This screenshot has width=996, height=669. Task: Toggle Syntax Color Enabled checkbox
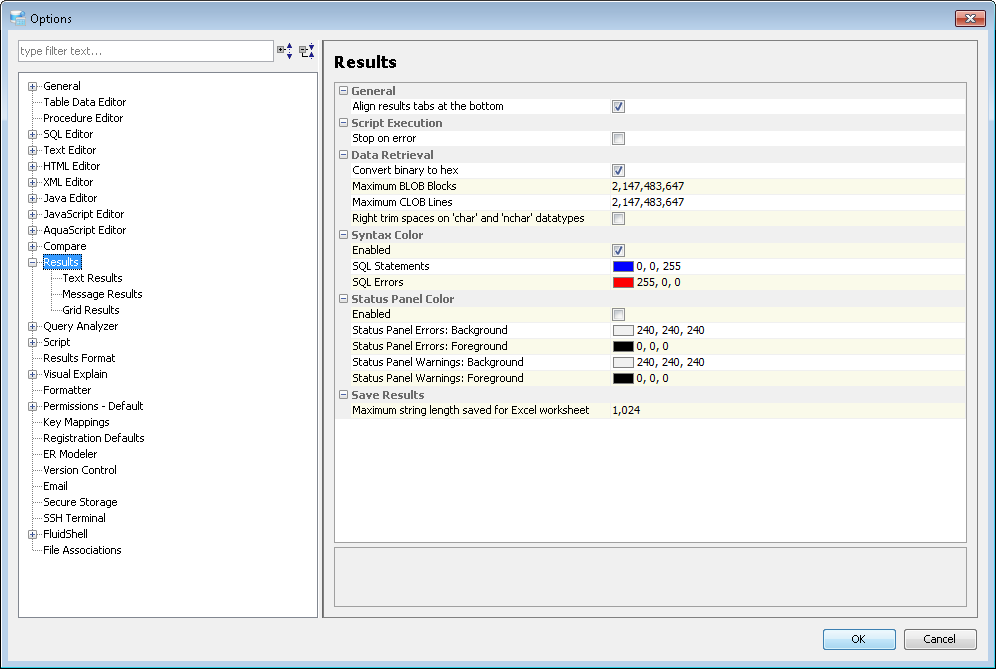point(618,250)
